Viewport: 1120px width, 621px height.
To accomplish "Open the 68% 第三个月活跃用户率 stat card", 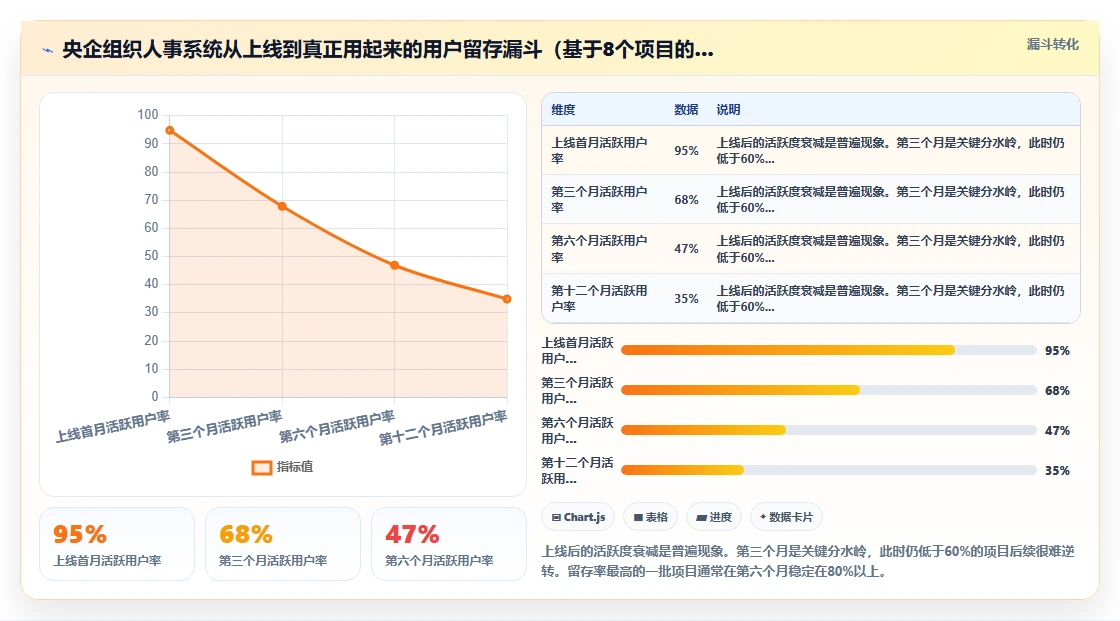I will 283,544.
